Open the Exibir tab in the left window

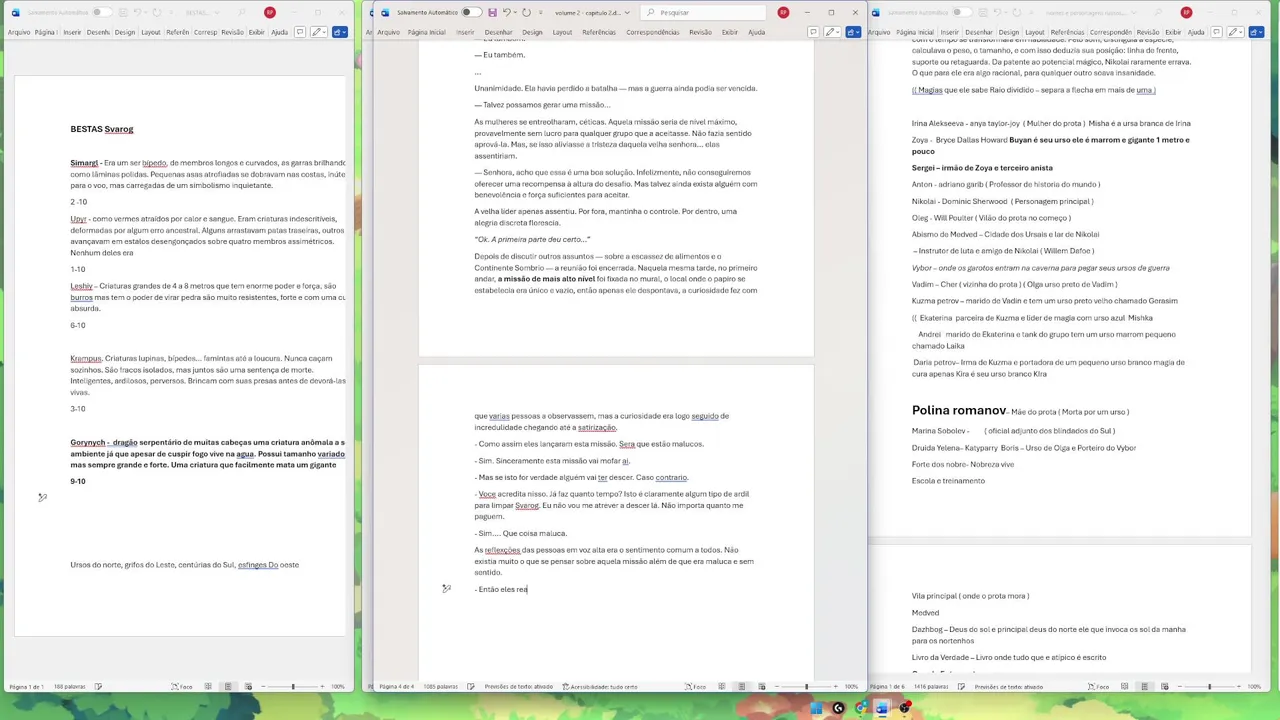pos(256,32)
